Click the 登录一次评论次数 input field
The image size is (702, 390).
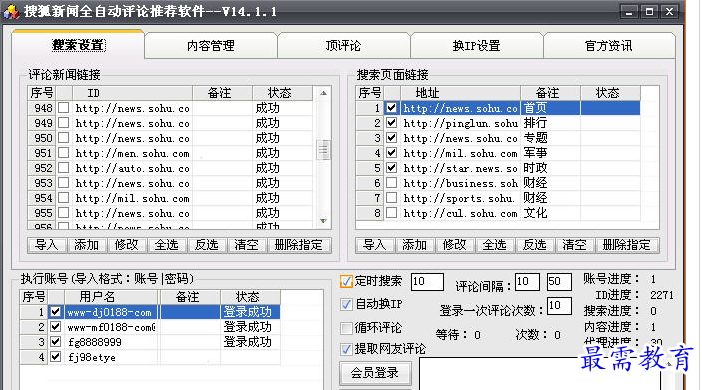pos(559,306)
